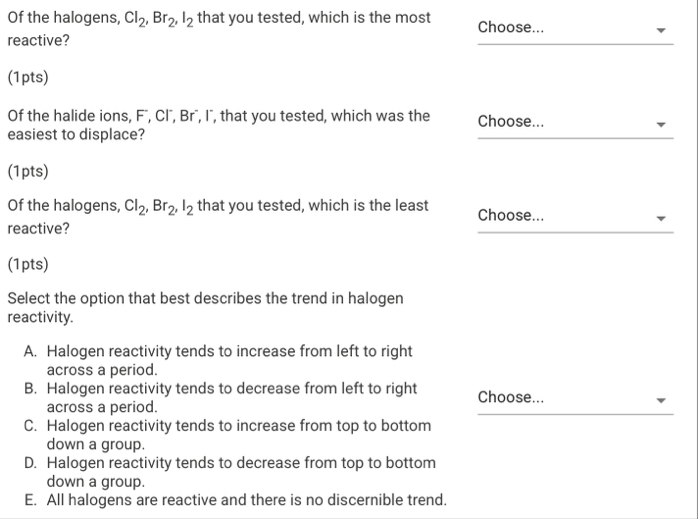Click the least reactive halogen question text
This screenshot has height=519, width=698.
[218, 217]
